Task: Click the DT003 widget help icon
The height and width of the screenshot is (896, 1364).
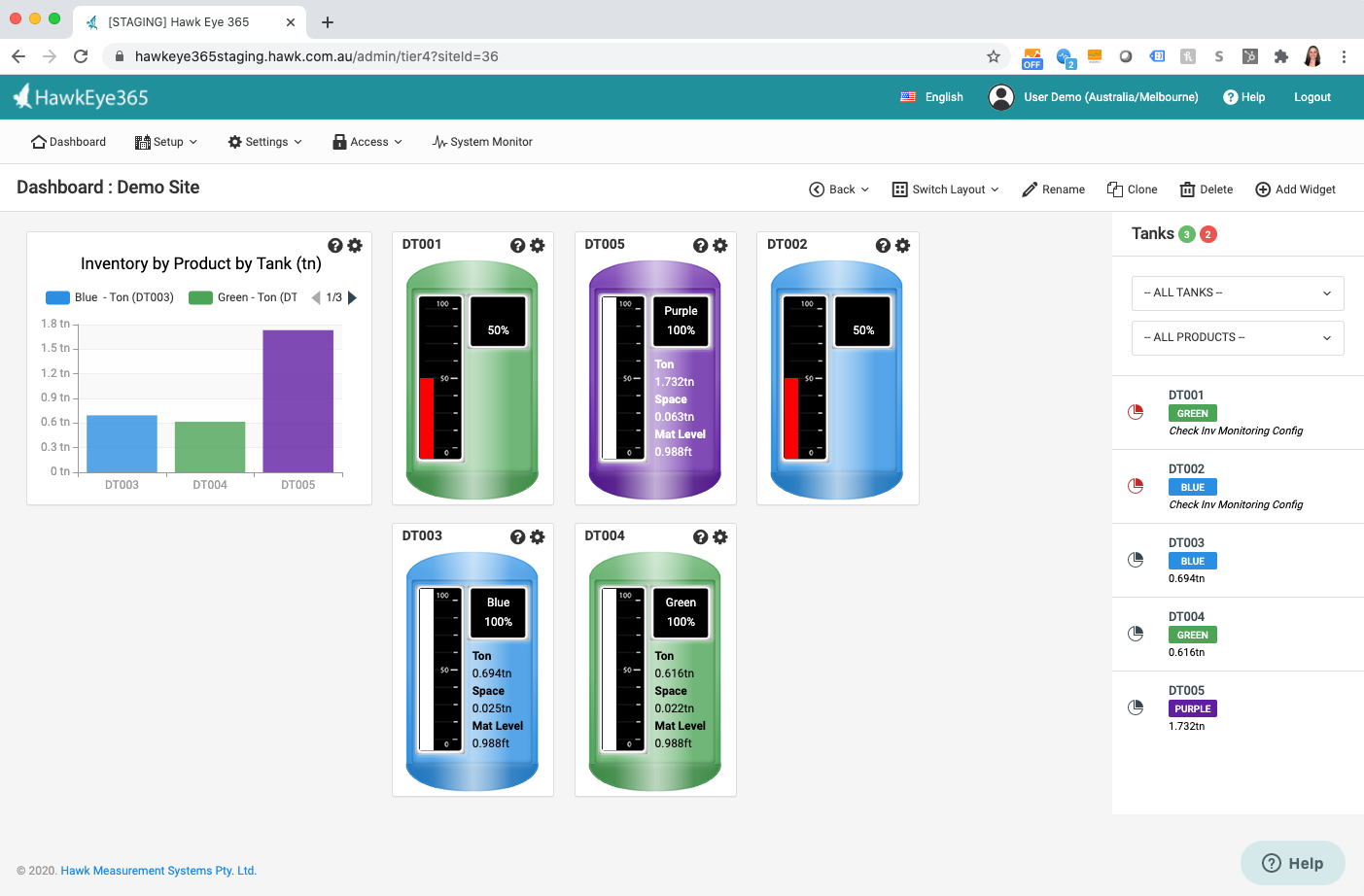Action: (x=518, y=537)
